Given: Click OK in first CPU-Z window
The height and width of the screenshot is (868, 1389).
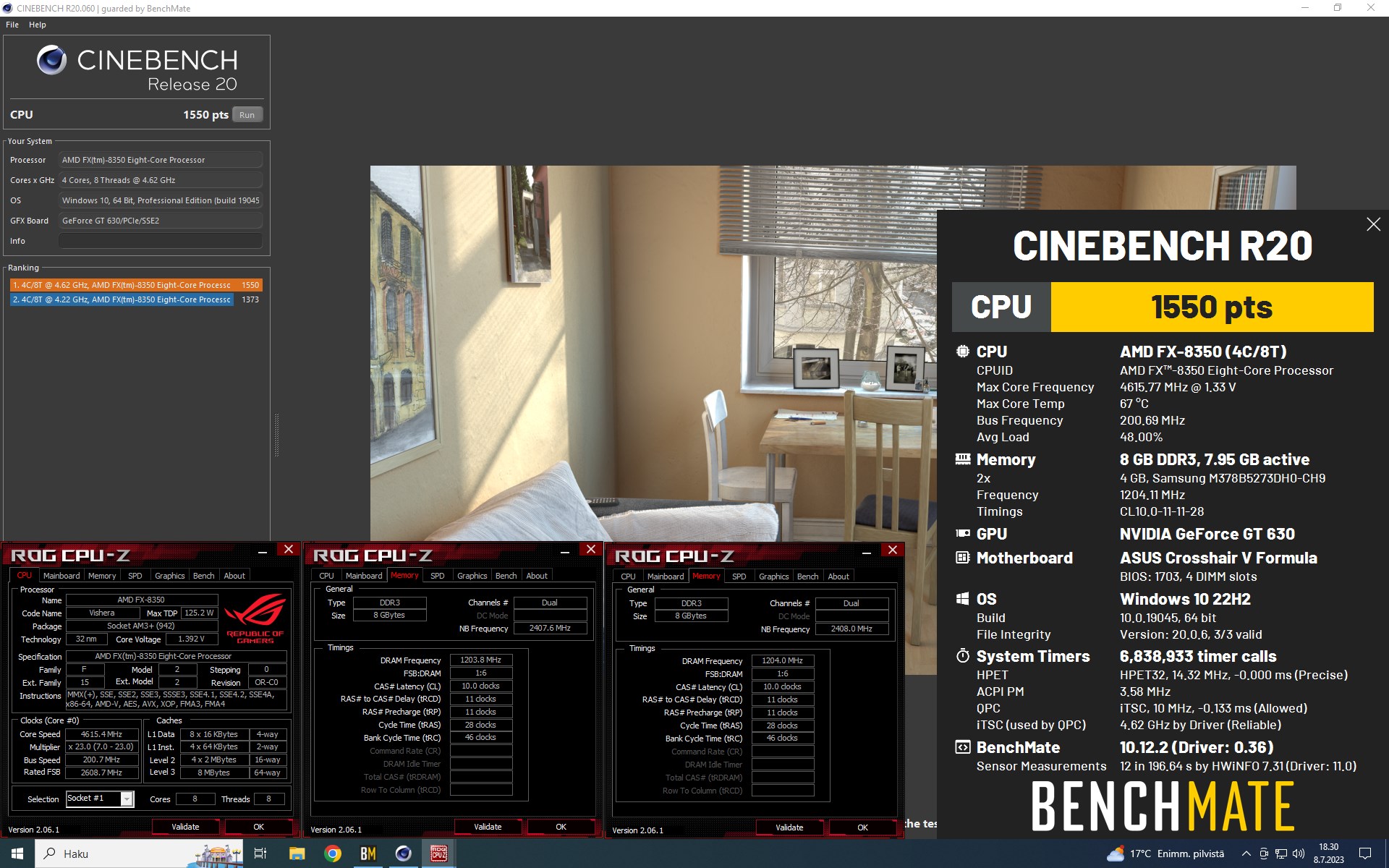Looking at the screenshot, I should pyautogui.click(x=259, y=827).
